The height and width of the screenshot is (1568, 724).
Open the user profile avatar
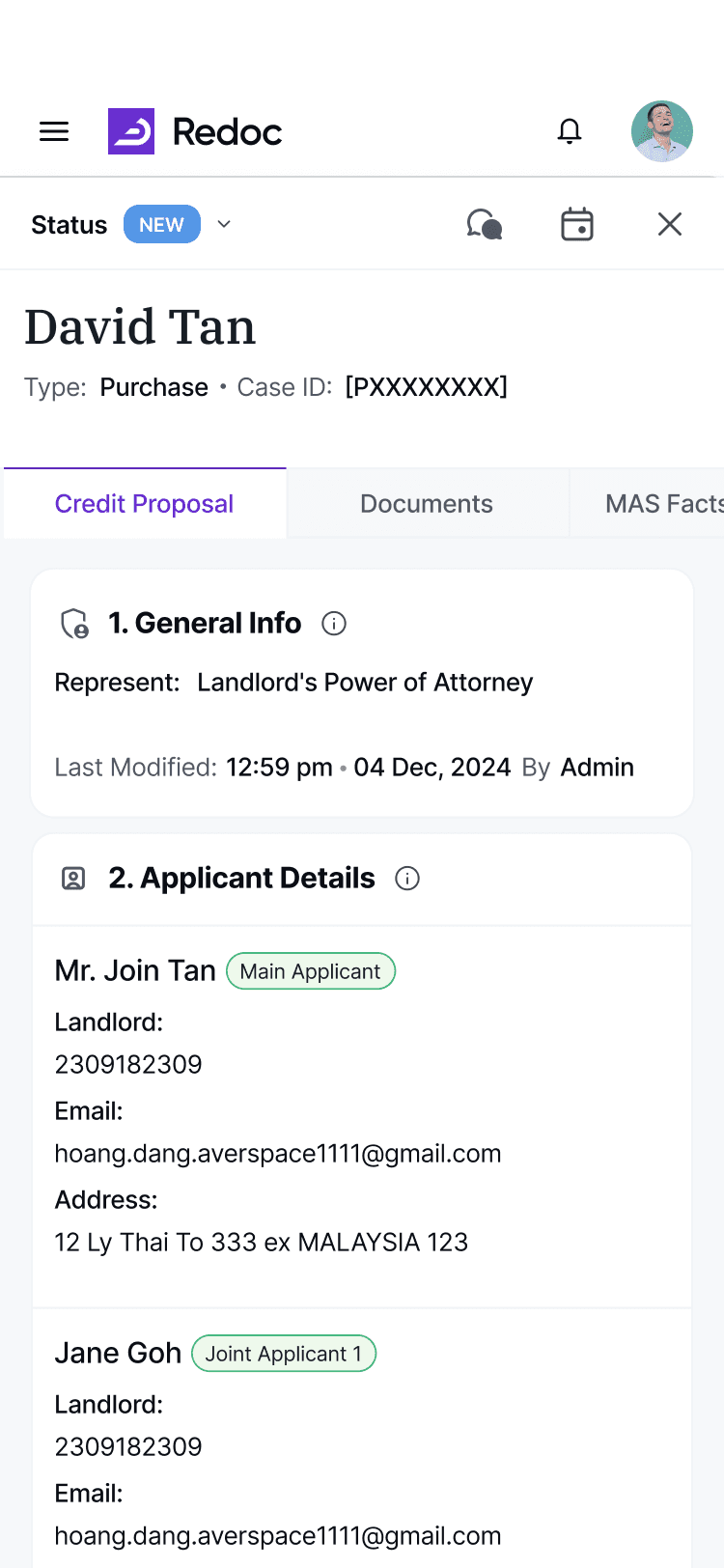click(661, 131)
